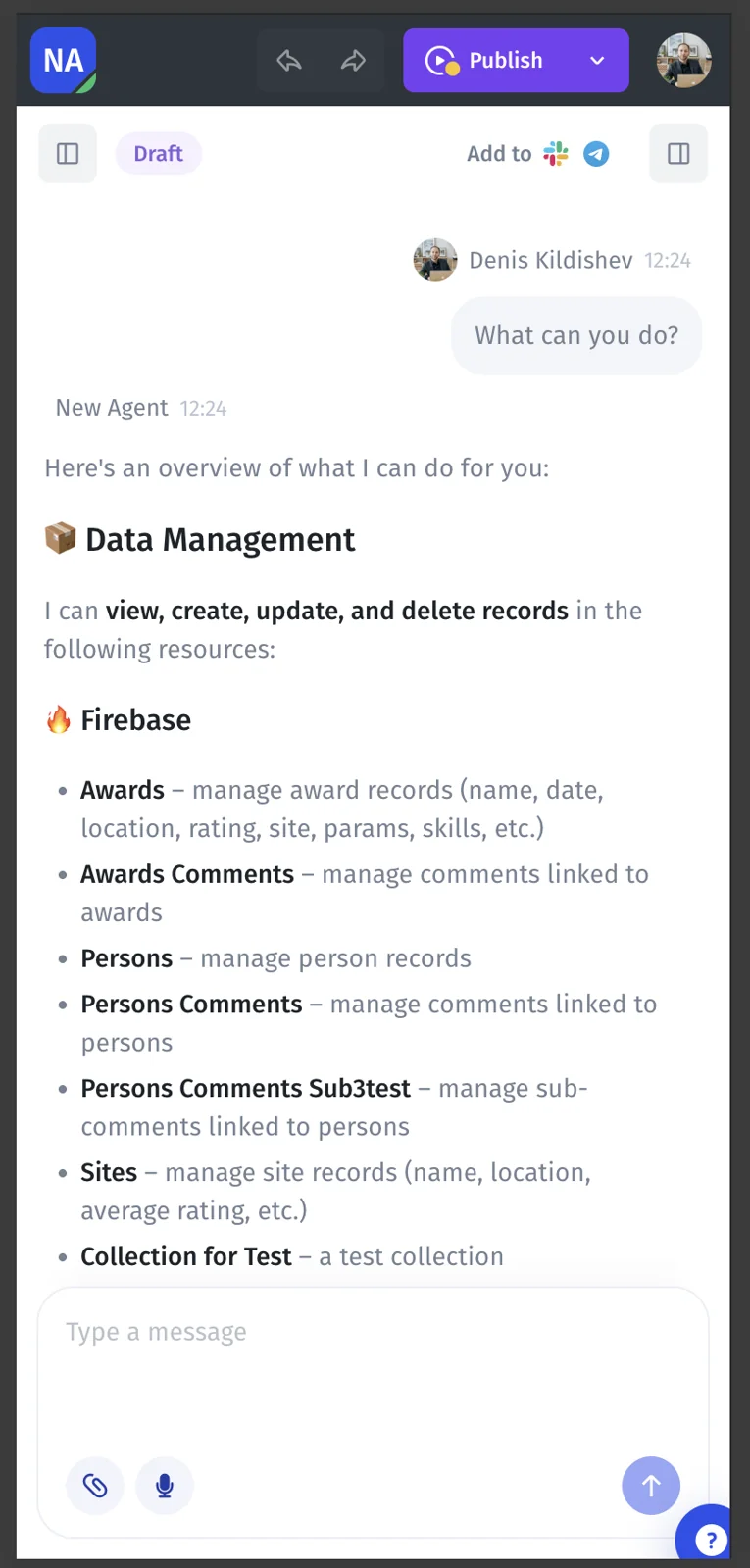Open the user profile avatar menu
This screenshot has width=750, height=1568.
(684, 61)
